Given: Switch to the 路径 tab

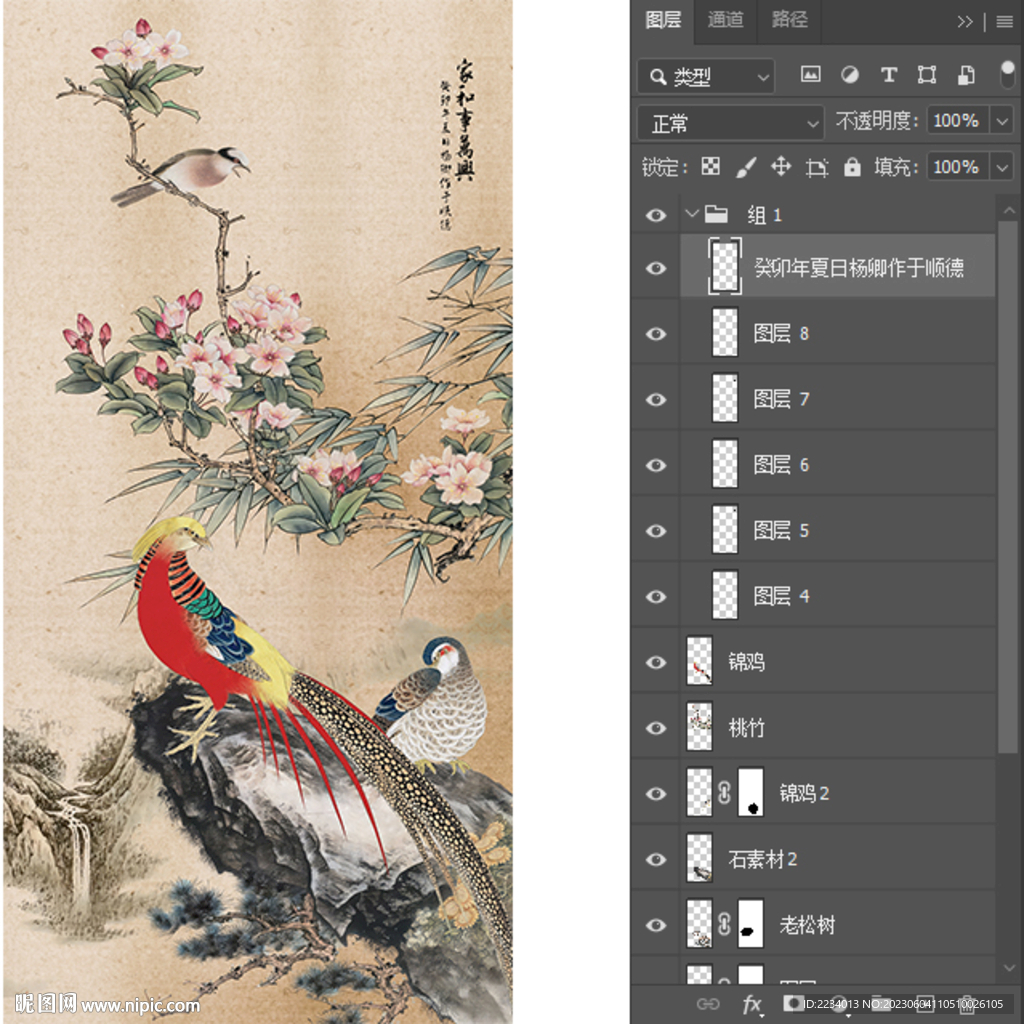Looking at the screenshot, I should pyautogui.click(x=790, y=20).
